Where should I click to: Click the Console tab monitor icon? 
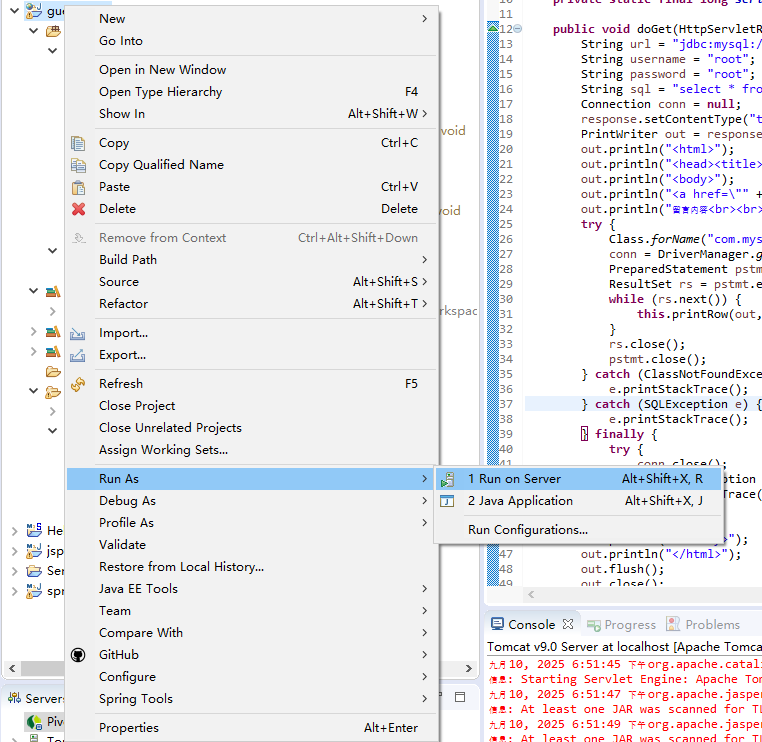[x=497, y=624]
